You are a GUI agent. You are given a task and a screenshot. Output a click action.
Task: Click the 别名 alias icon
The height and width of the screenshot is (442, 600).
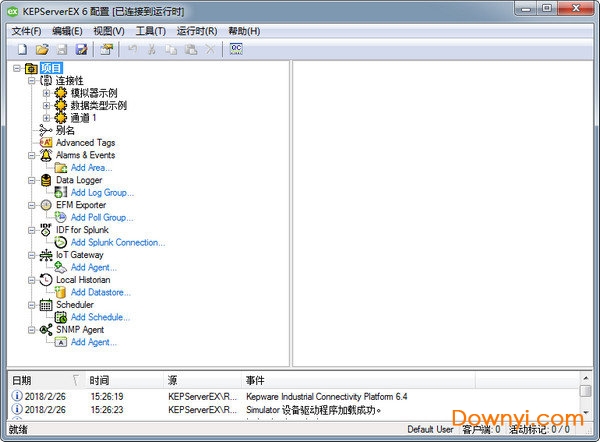[x=46, y=130]
